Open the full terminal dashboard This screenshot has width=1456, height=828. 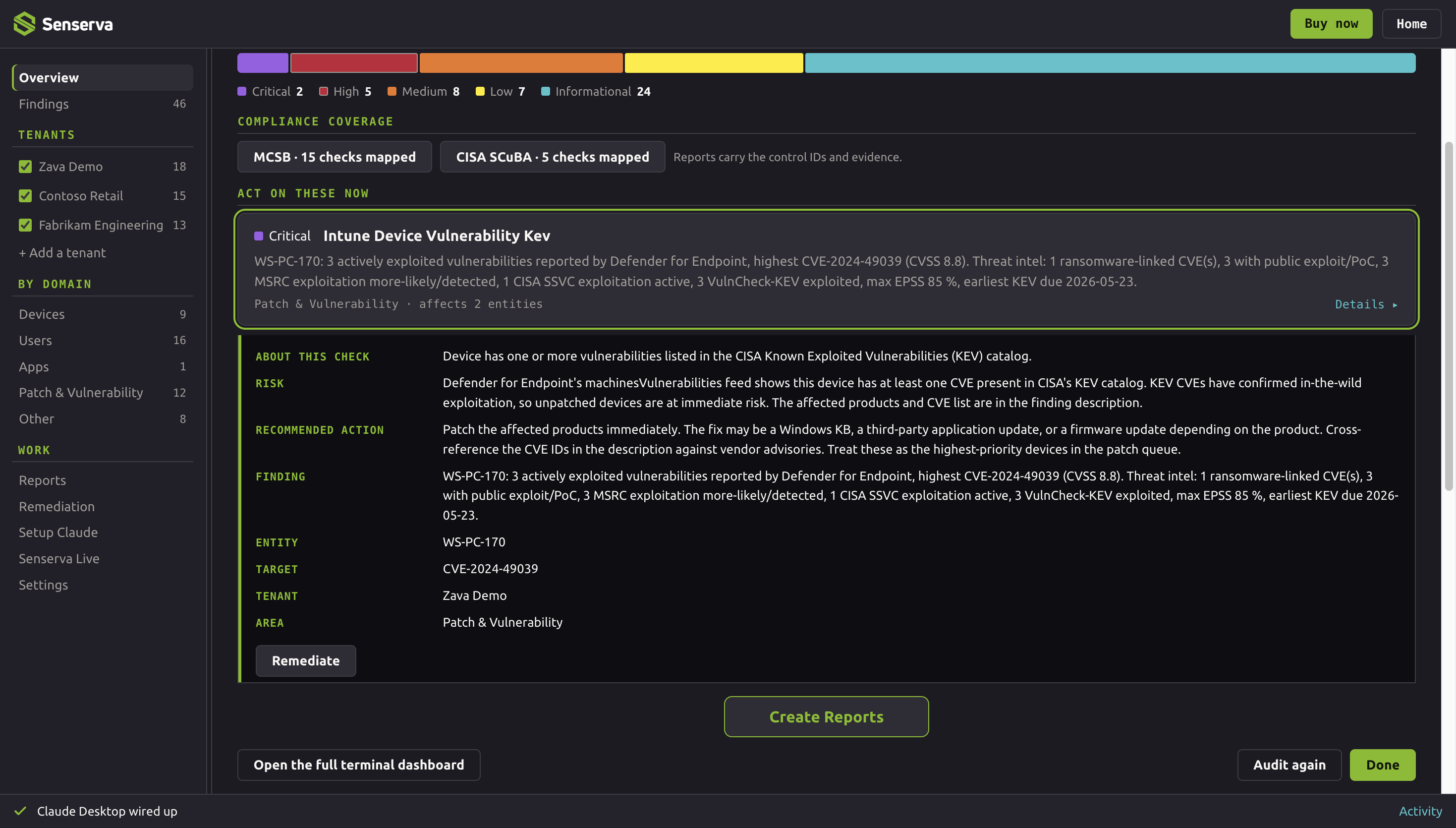(359, 765)
